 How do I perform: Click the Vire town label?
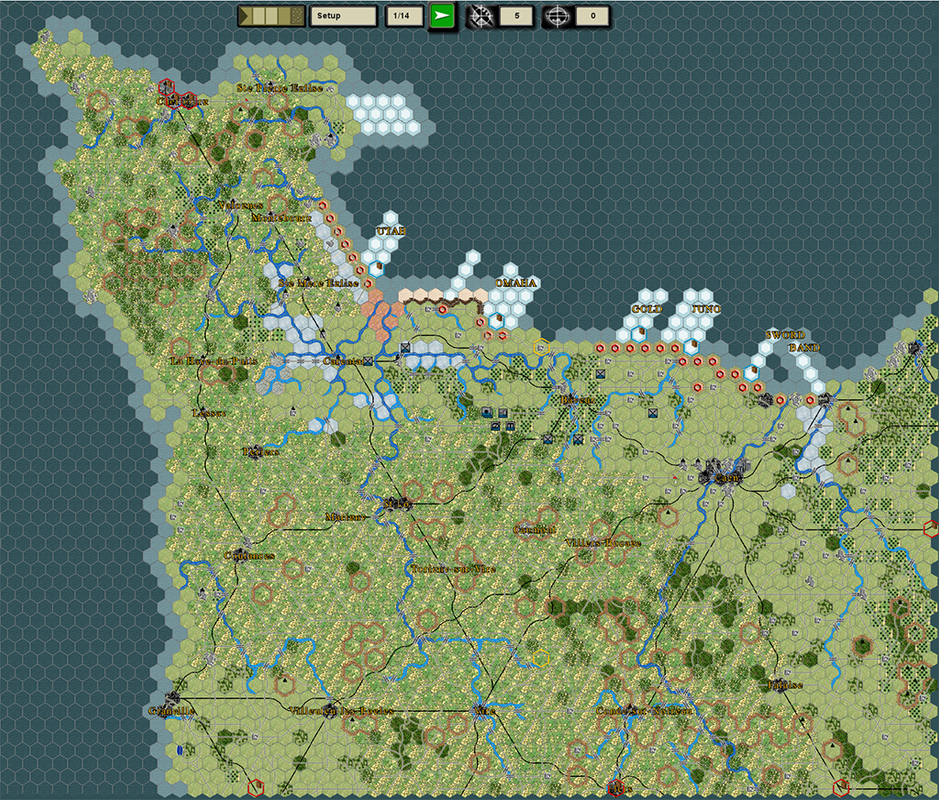pos(483,711)
